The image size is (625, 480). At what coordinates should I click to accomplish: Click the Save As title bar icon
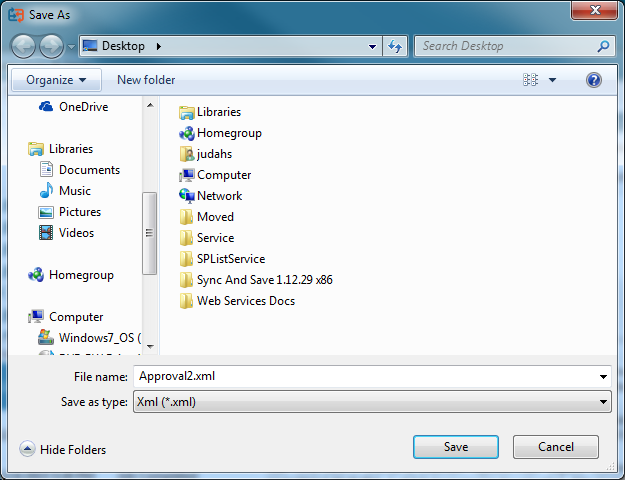pos(16,15)
